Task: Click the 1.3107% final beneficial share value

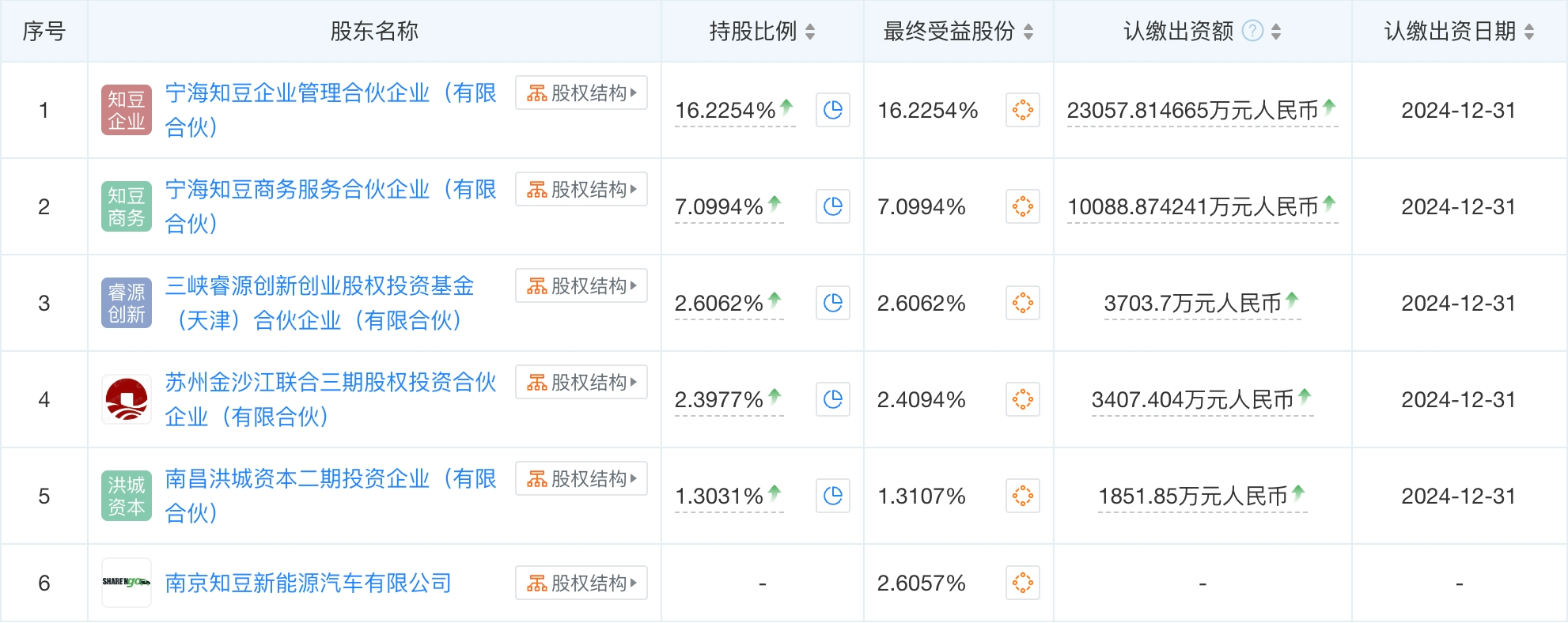Action: point(922,497)
